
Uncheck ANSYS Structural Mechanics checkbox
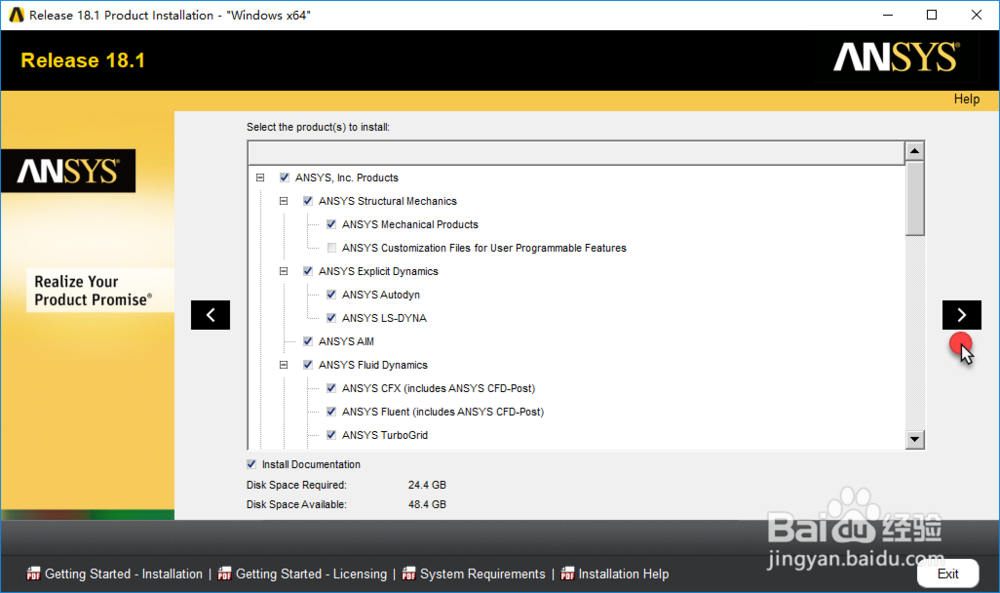click(x=308, y=201)
